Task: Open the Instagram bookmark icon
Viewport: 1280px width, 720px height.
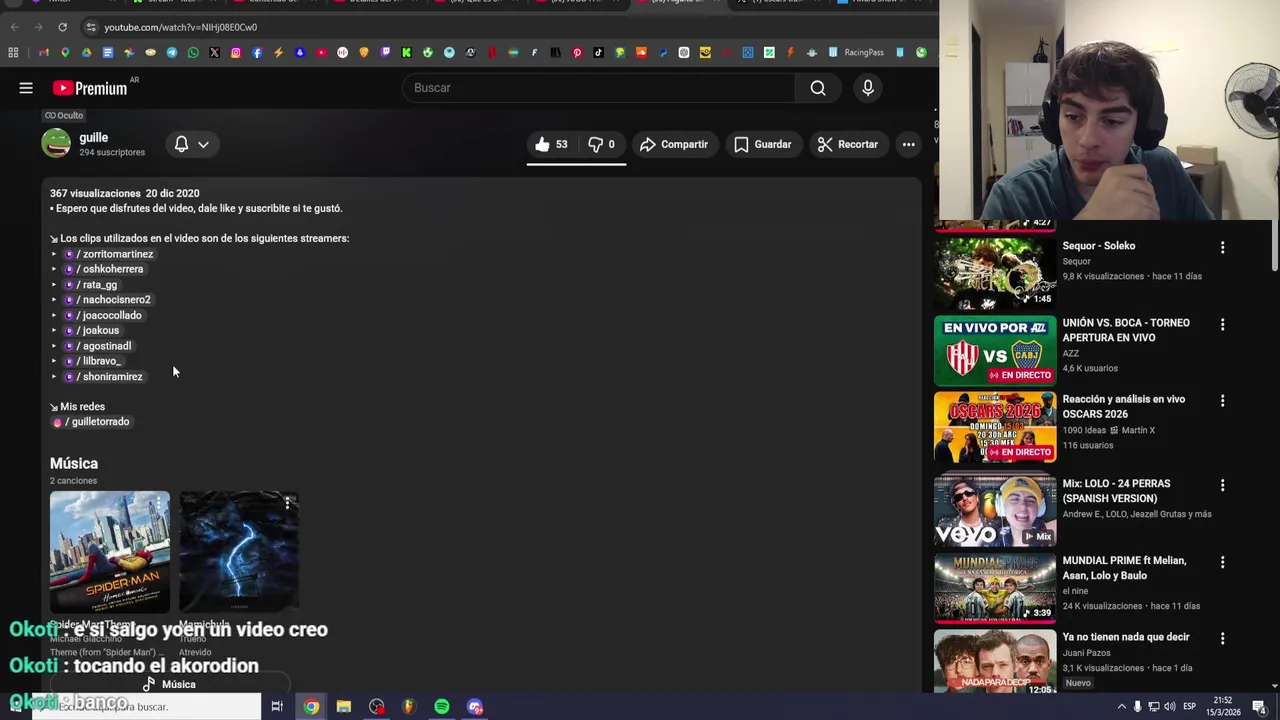Action: (x=236, y=52)
